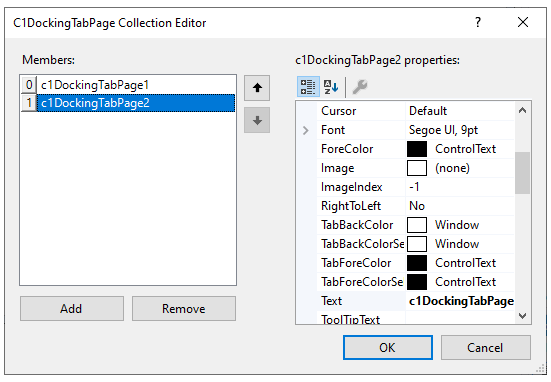
Task: Switch property grid to Categorized view
Action: pos(308,87)
